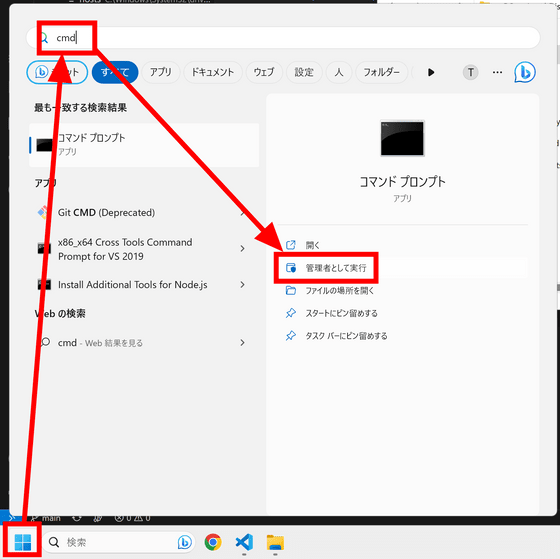The width and height of the screenshot is (560, 559).
Task: Expand the cmd Web search chevron
Action: coord(242,343)
